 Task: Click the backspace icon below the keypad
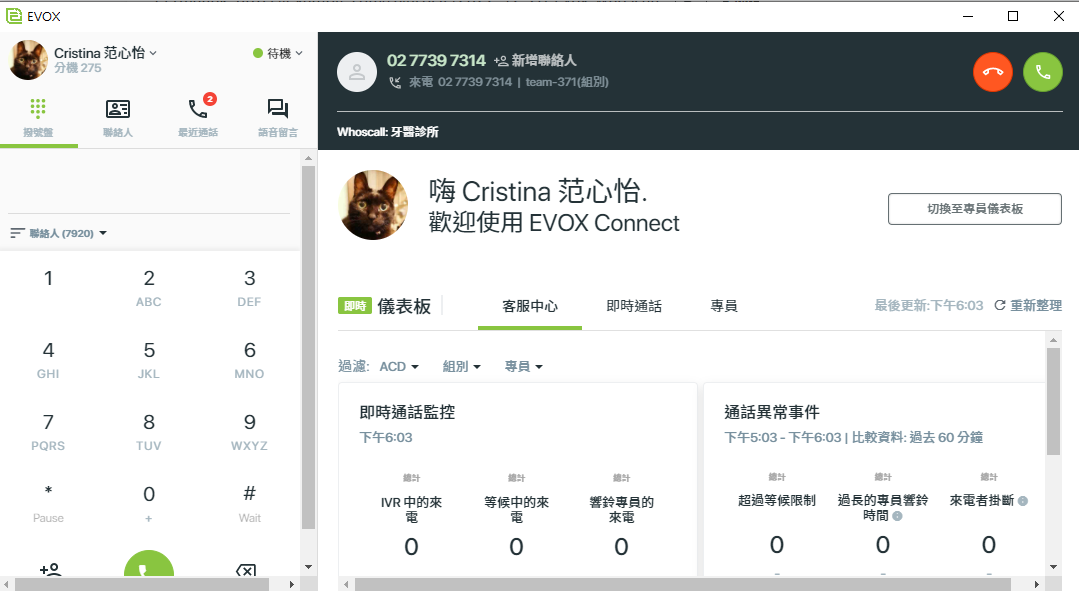pyautogui.click(x=246, y=570)
